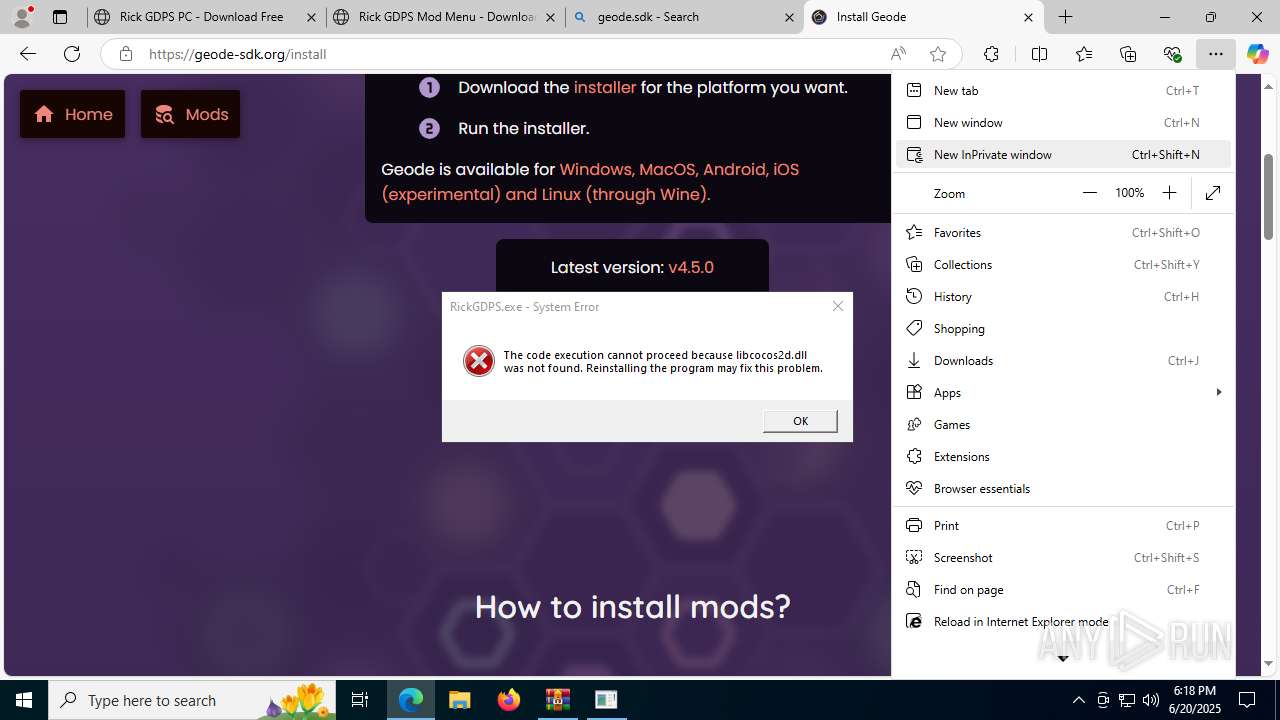Open the Copilot sidebar icon

[1258, 54]
